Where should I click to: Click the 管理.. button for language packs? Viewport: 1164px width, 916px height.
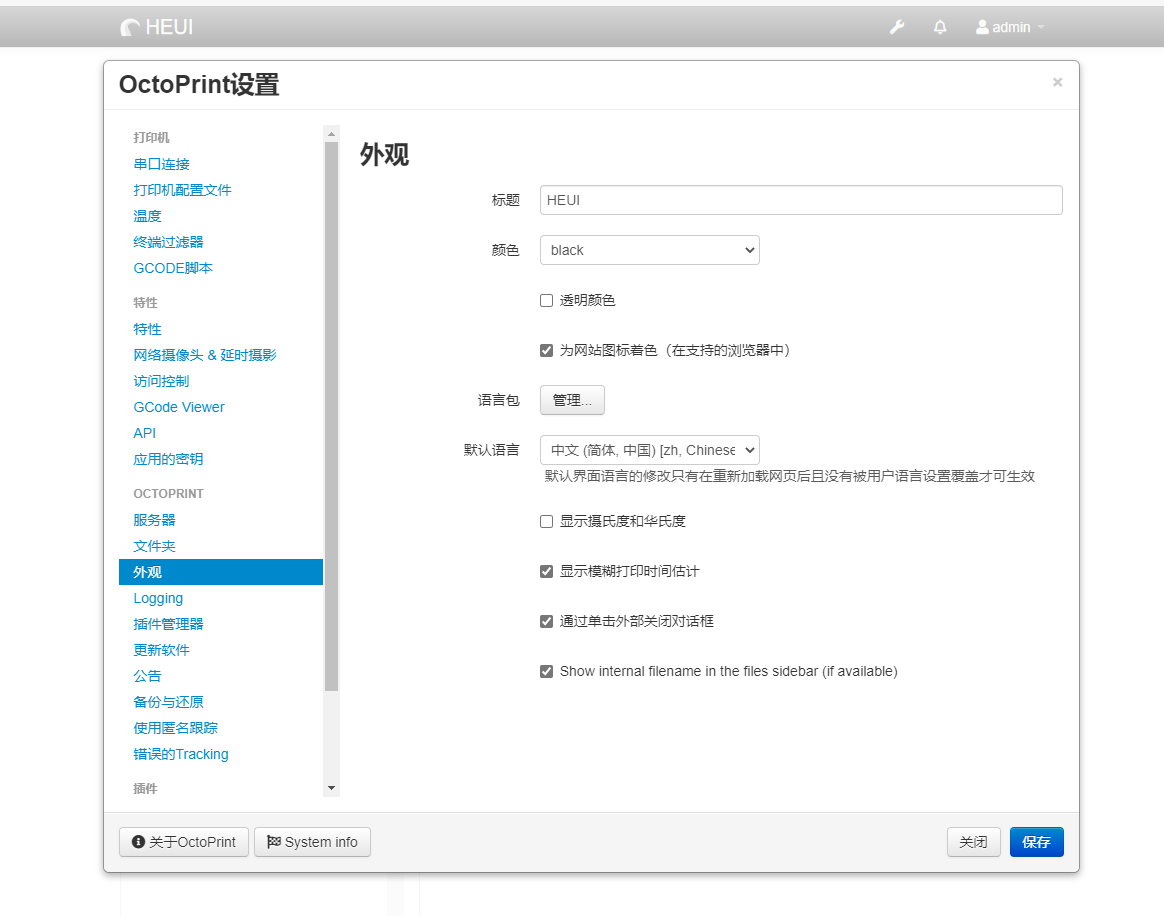[572, 400]
